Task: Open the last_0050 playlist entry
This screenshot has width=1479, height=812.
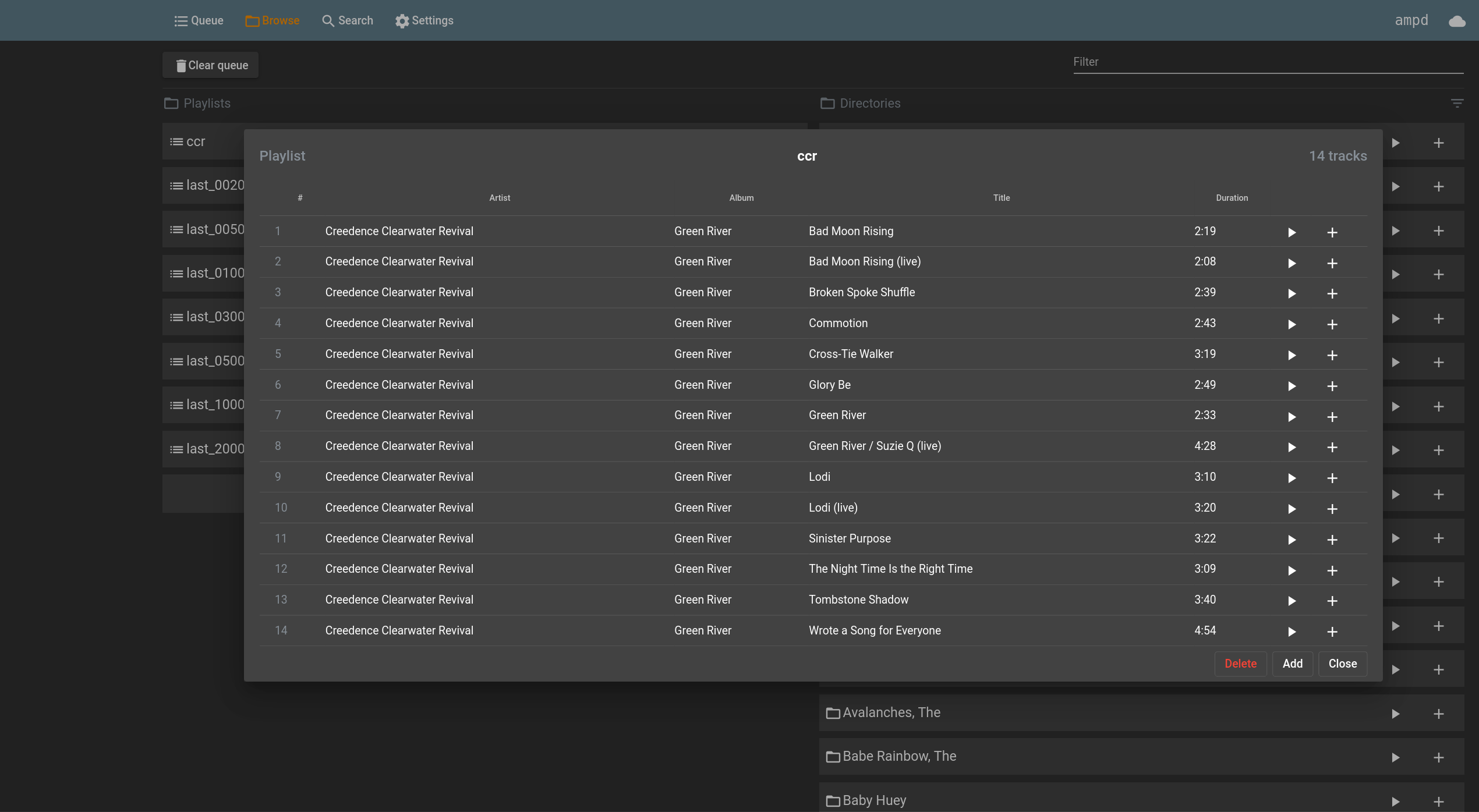Action: 203,229
